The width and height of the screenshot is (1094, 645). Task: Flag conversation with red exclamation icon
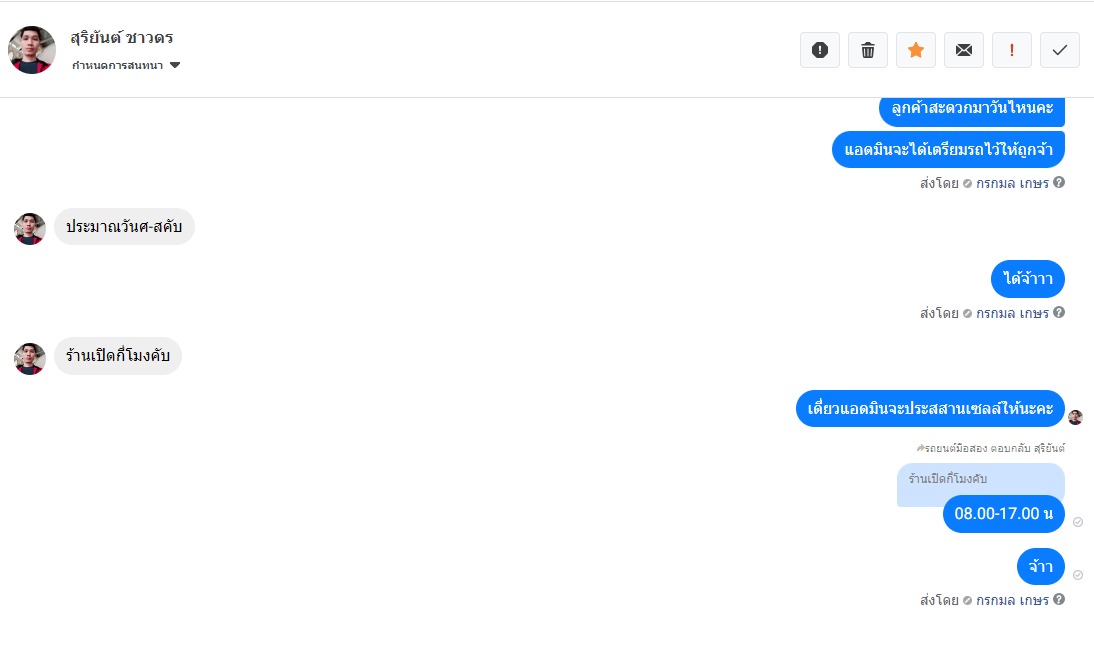point(1012,50)
